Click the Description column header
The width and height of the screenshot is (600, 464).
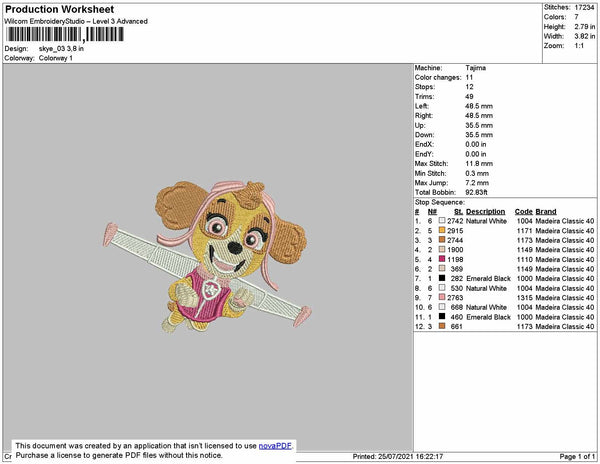point(486,212)
